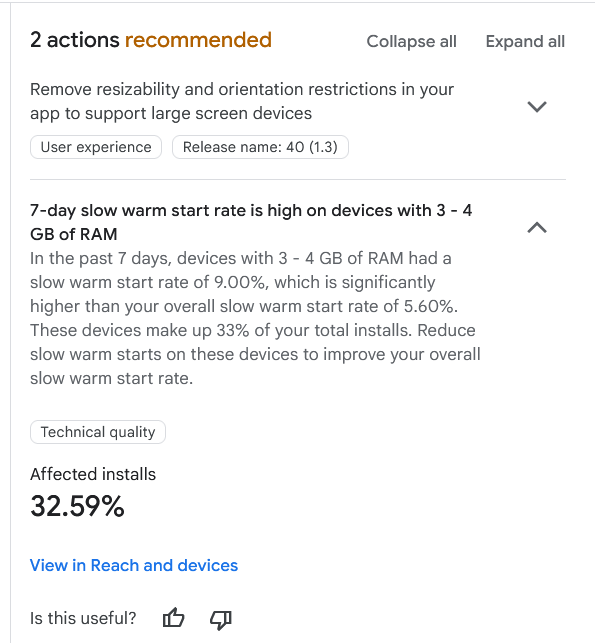Select the User experience tag
Screen dimensions: 608x643
[x=96, y=147]
